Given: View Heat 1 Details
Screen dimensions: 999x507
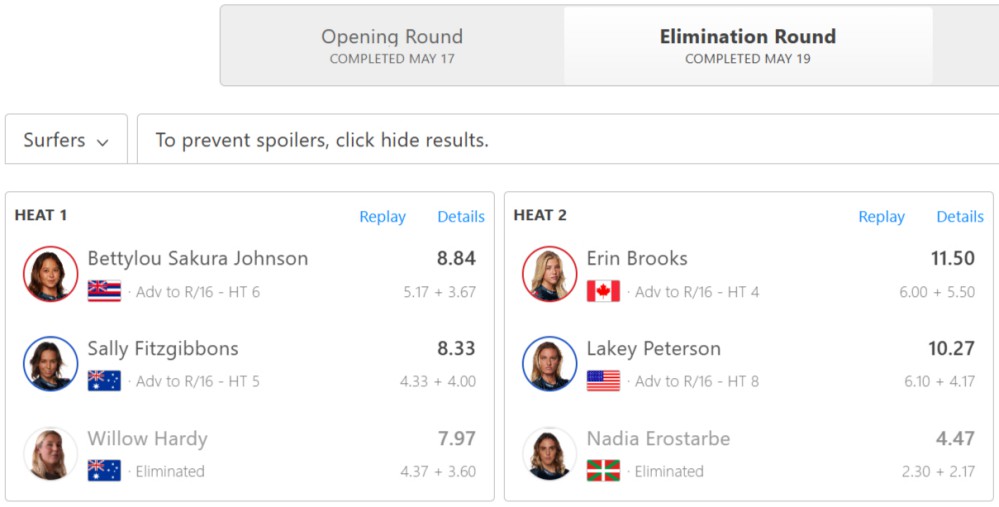Looking at the screenshot, I should click(461, 217).
